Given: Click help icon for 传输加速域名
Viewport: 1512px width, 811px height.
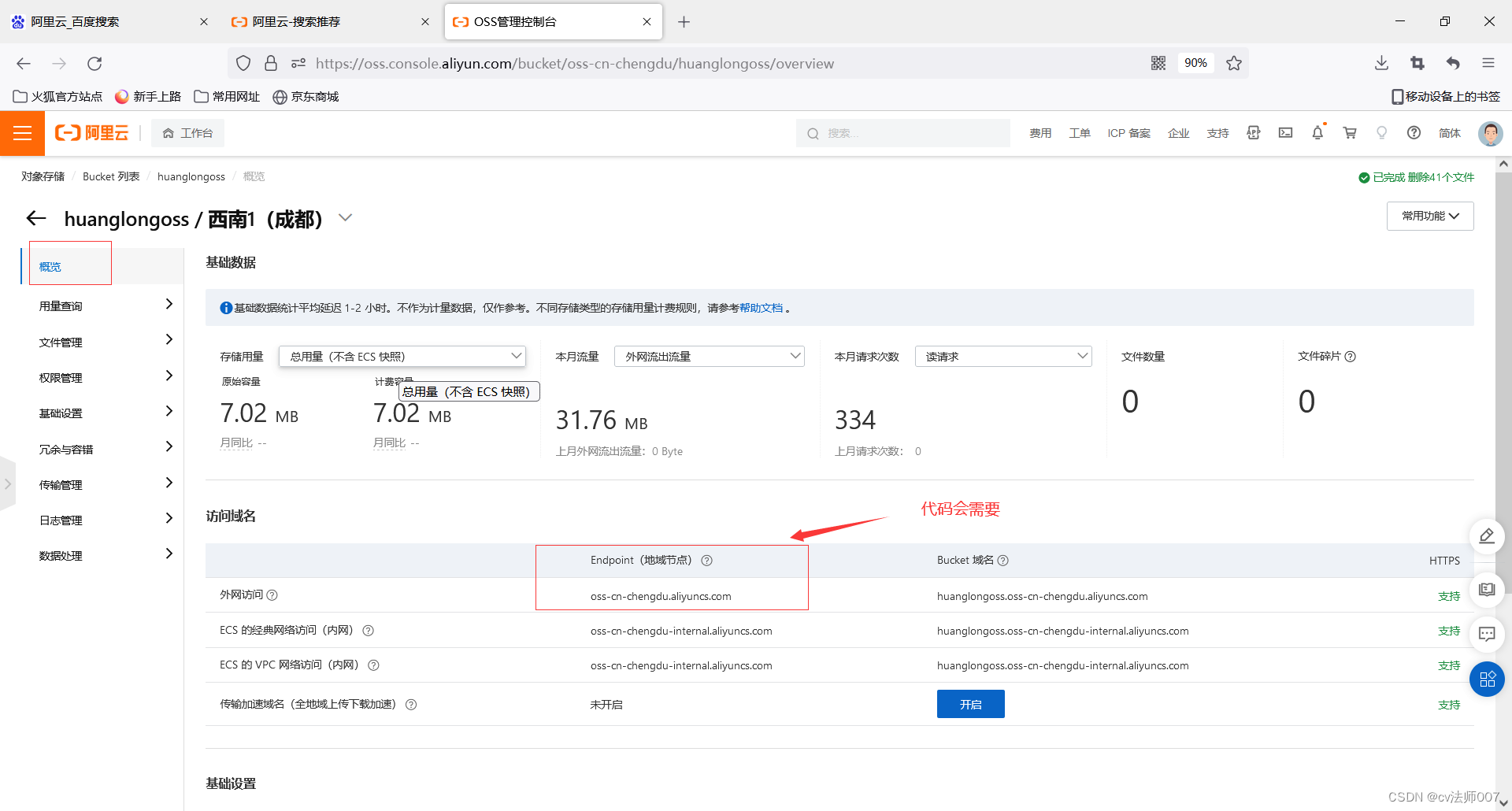Looking at the screenshot, I should 411,705.
